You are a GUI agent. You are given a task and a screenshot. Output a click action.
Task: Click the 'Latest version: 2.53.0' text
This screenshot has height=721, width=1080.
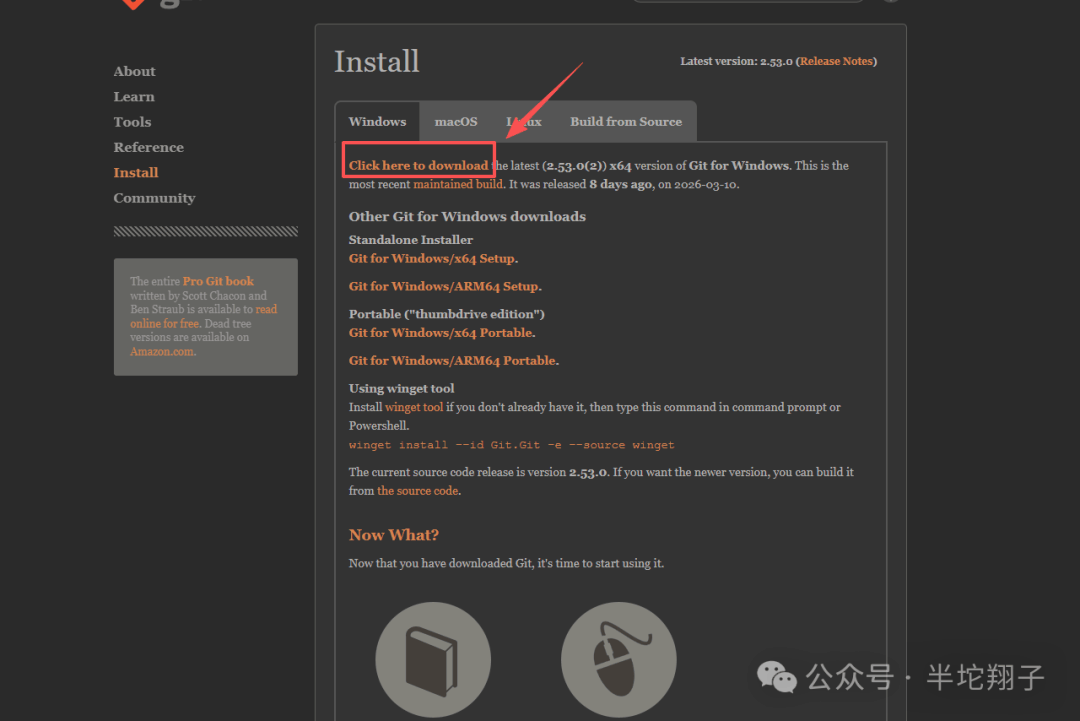[x=736, y=61]
